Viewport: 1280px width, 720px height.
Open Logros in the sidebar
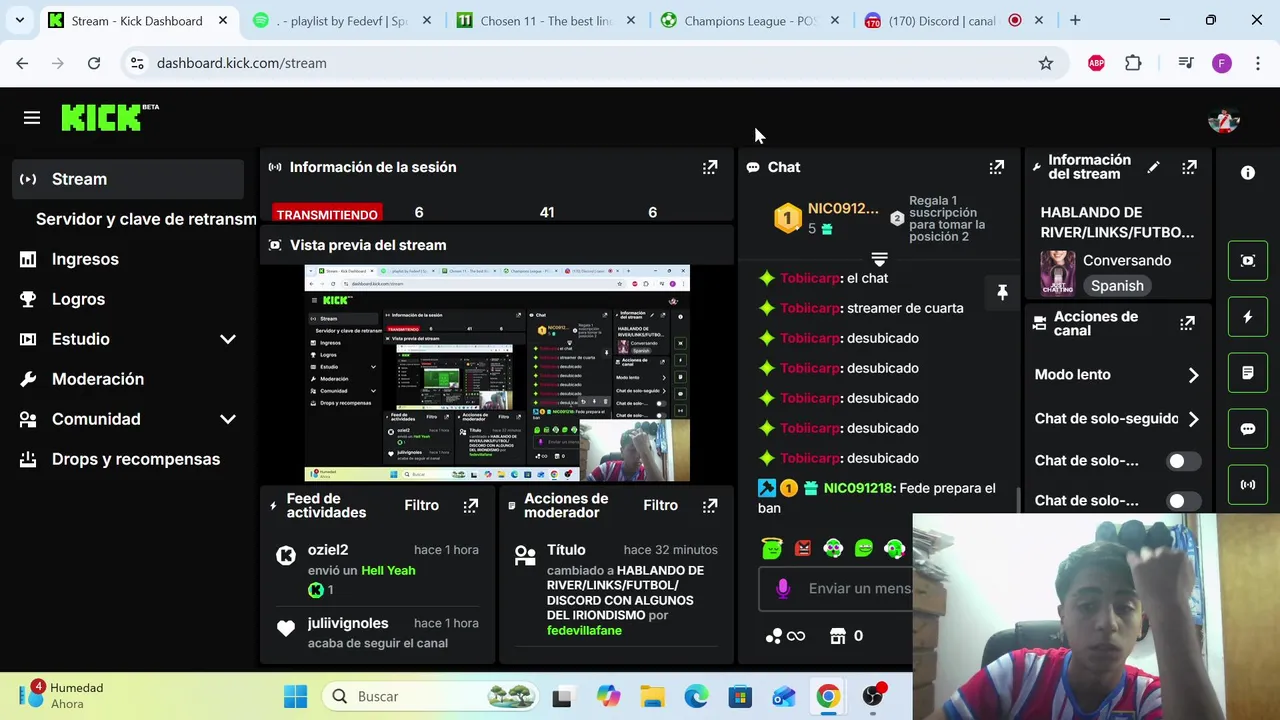(130, 299)
